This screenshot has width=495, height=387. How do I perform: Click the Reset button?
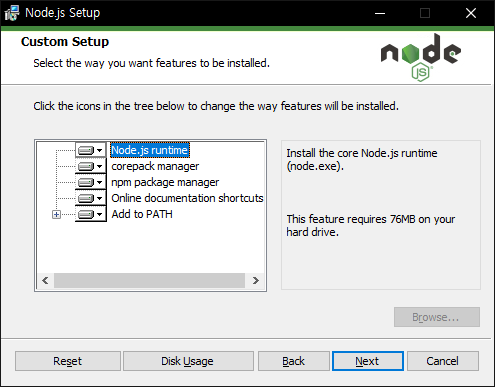tap(68, 361)
